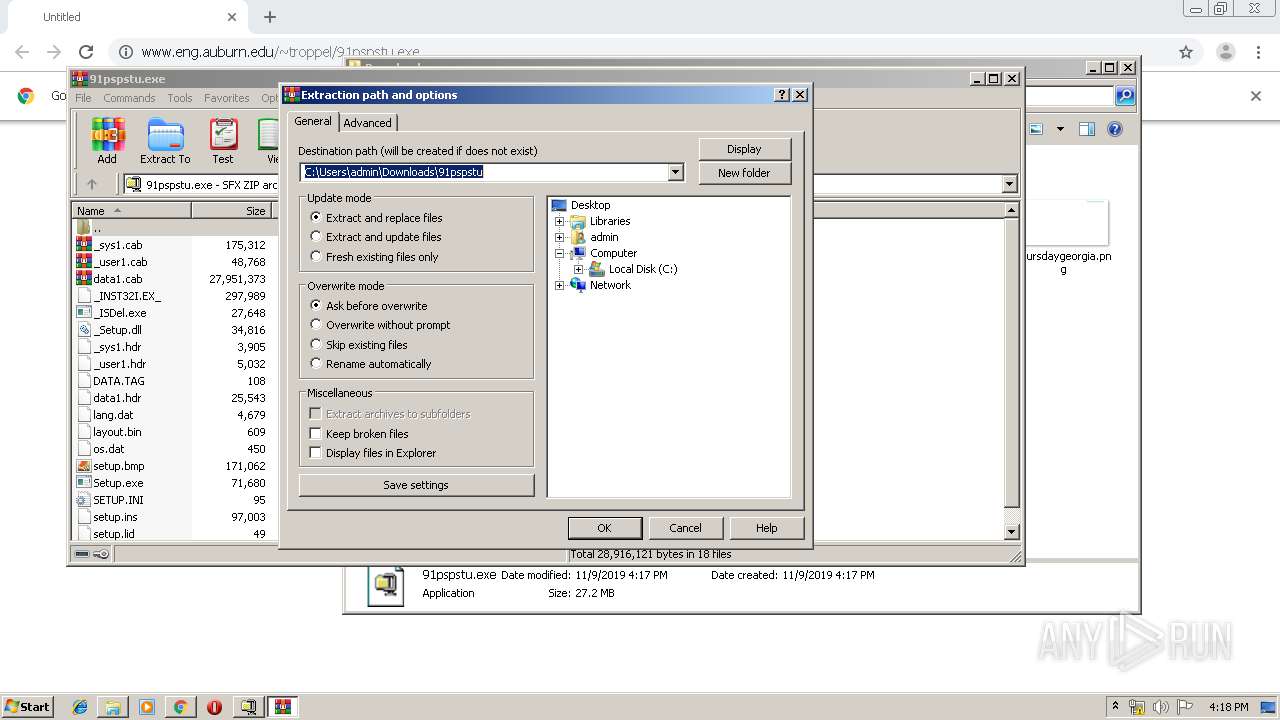Open Windows Media Player taskbar icon

pyautogui.click(x=147, y=707)
